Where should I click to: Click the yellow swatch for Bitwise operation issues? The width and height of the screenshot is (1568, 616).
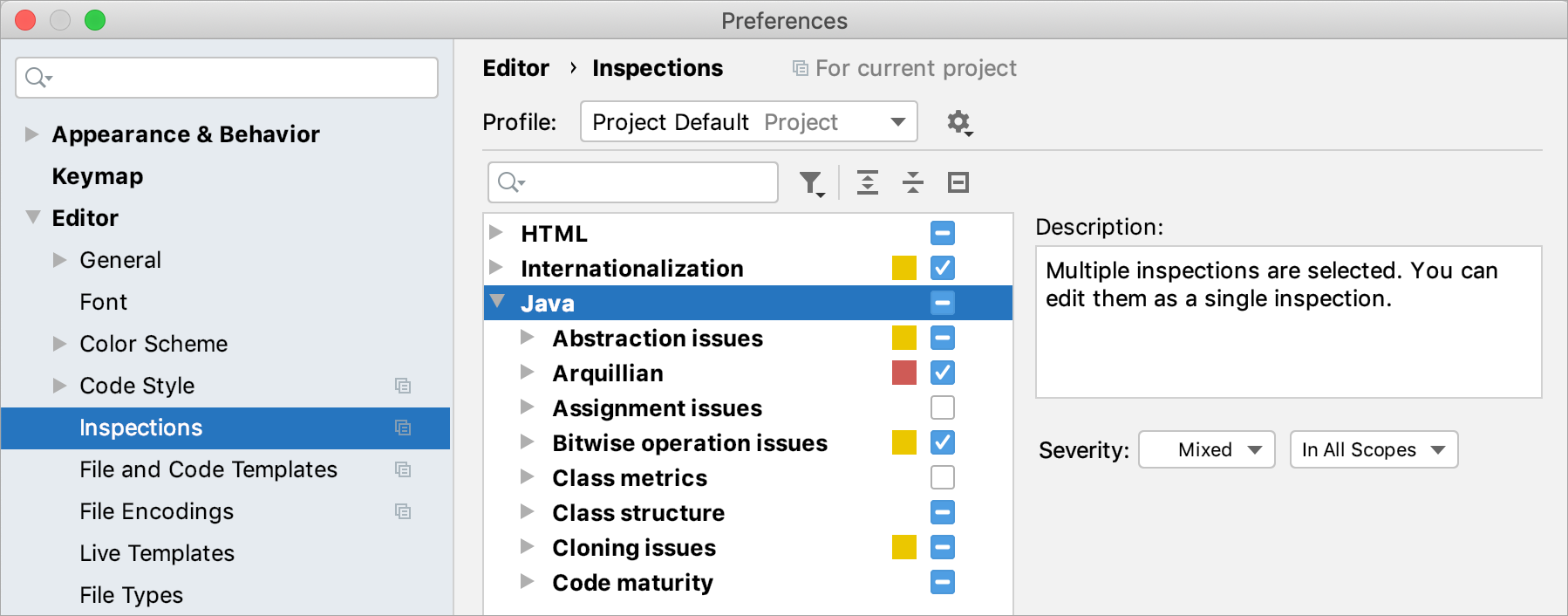click(904, 442)
